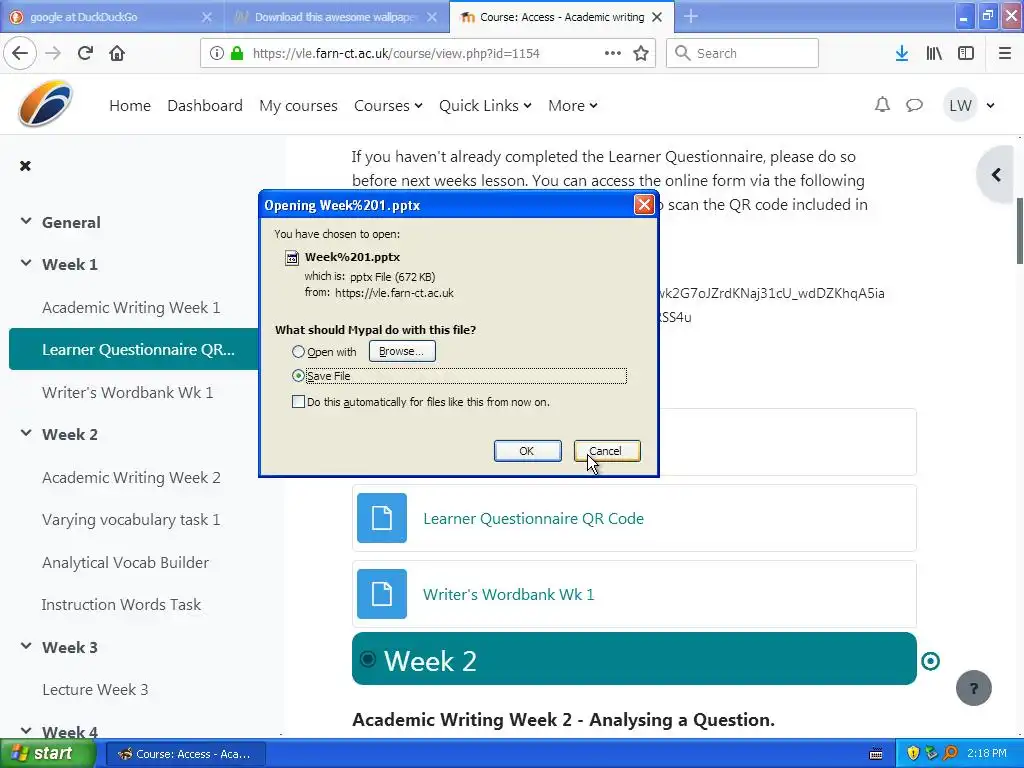The width and height of the screenshot is (1024, 768).
Task: Click the magnifier icon in system tray
Action: (x=951, y=753)
